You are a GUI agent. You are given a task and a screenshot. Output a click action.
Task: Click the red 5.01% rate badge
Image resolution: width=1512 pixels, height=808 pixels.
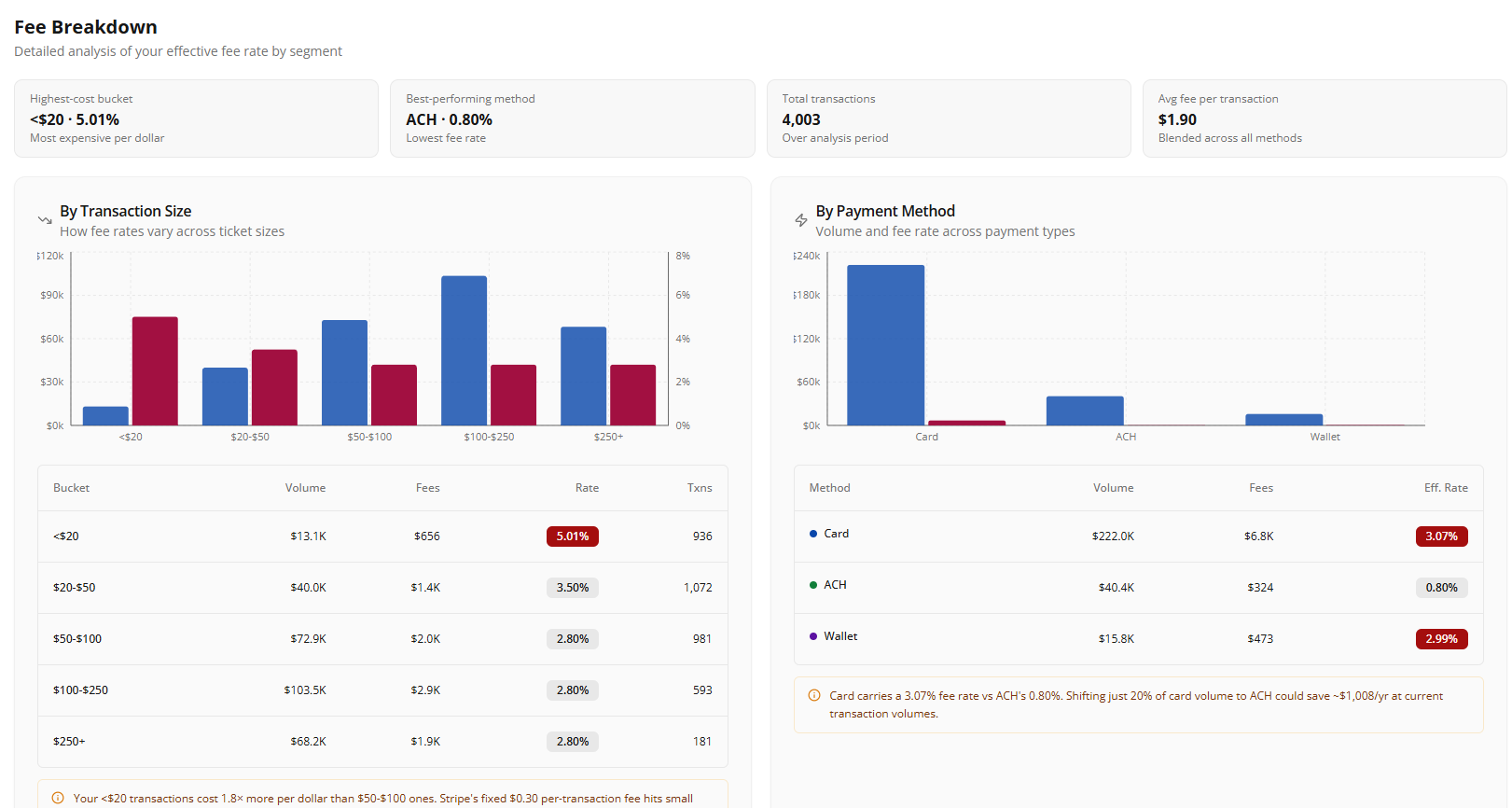(572, 536)
